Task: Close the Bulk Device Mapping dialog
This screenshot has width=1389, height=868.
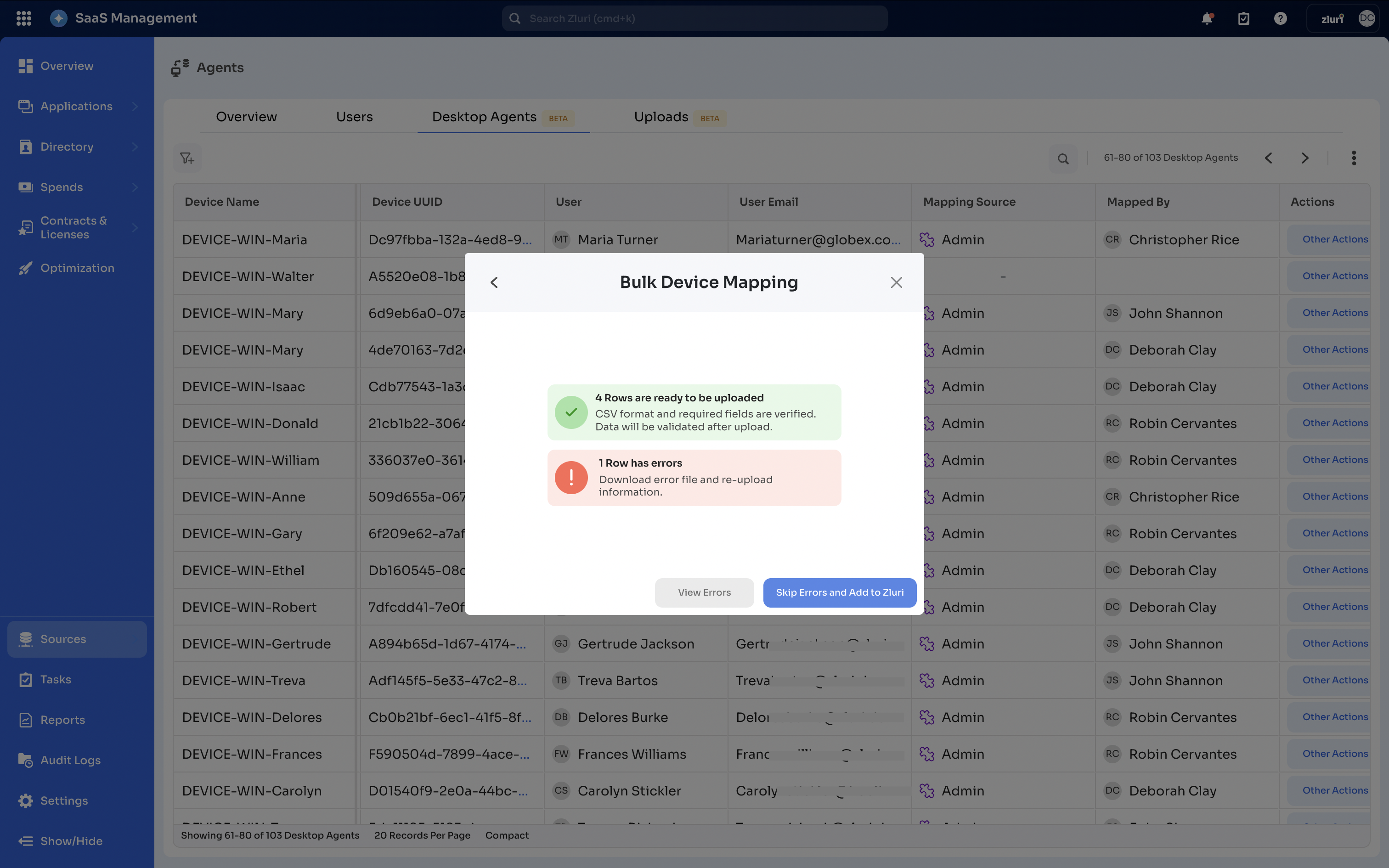Action: (896, 282)
